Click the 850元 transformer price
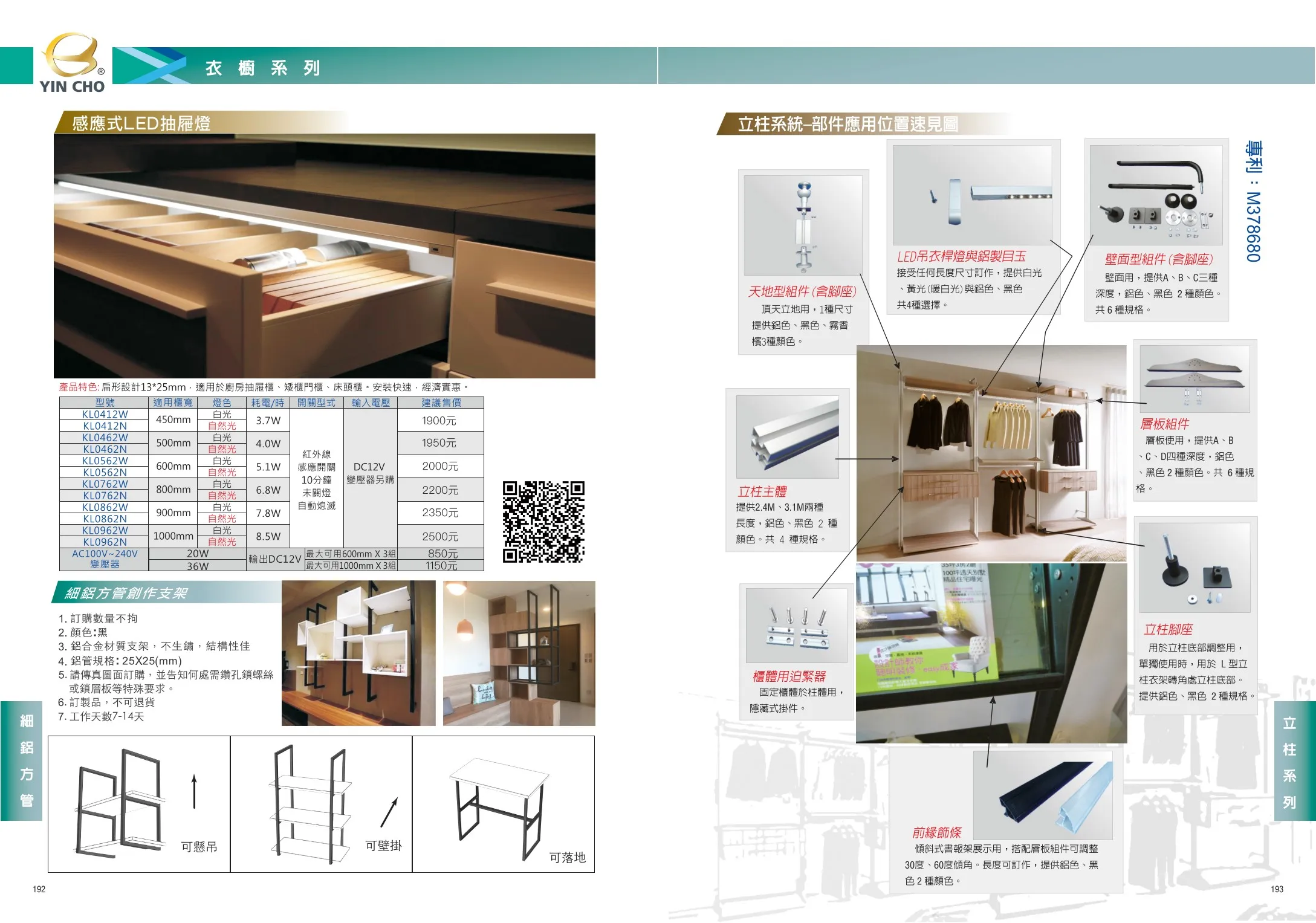1316x923 pixels. (442, 554)
